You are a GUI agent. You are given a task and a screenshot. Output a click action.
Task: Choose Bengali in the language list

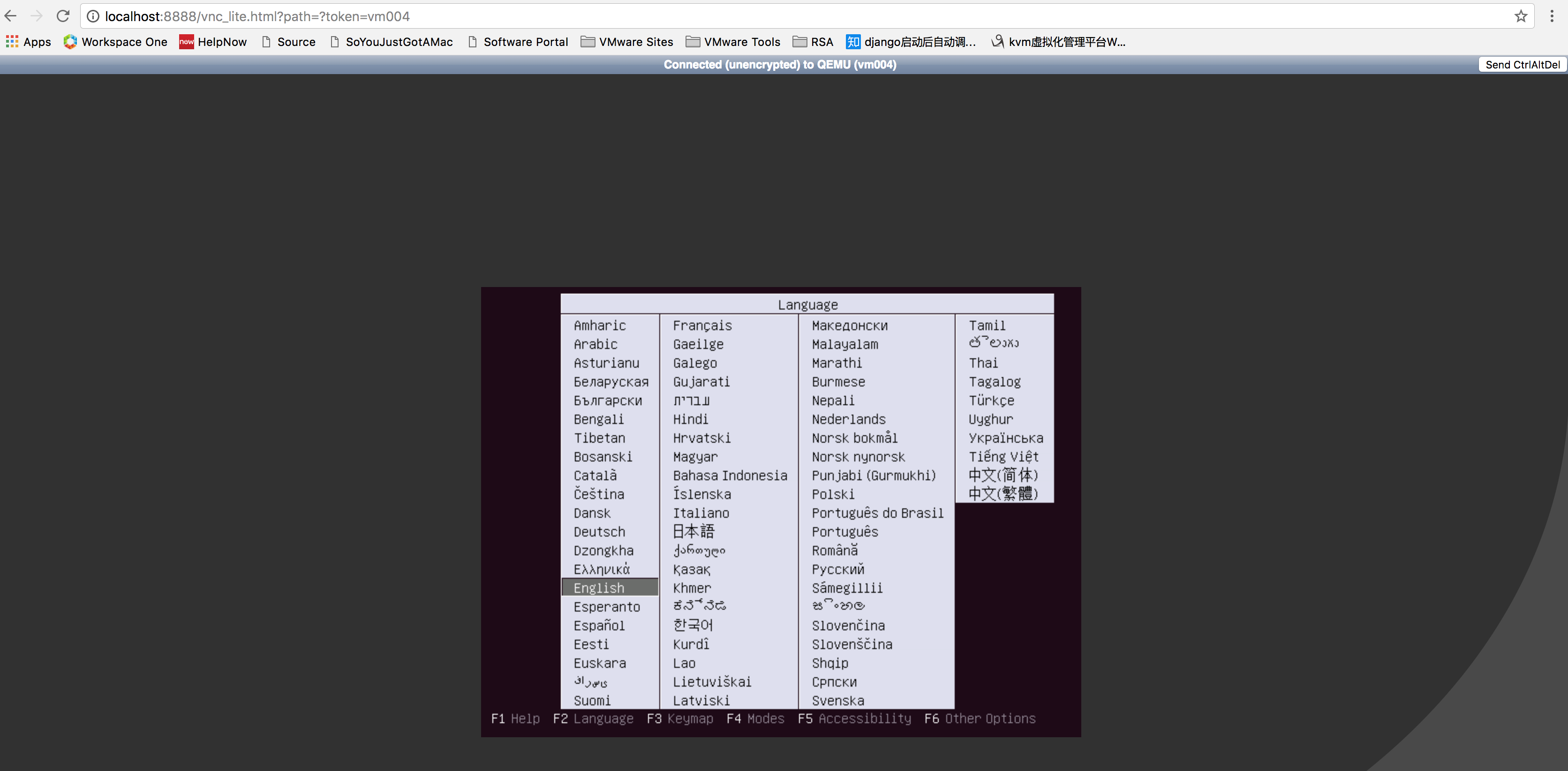[598, 420]
